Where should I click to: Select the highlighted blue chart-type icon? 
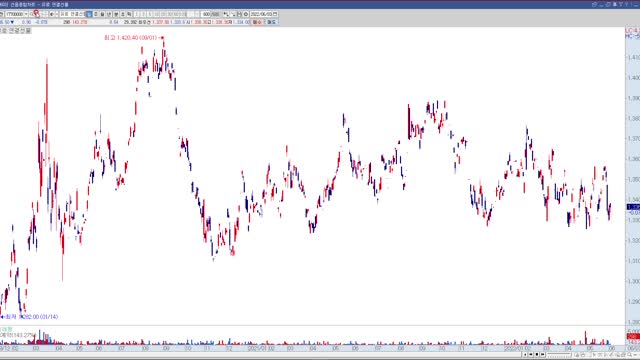(89, 14)
